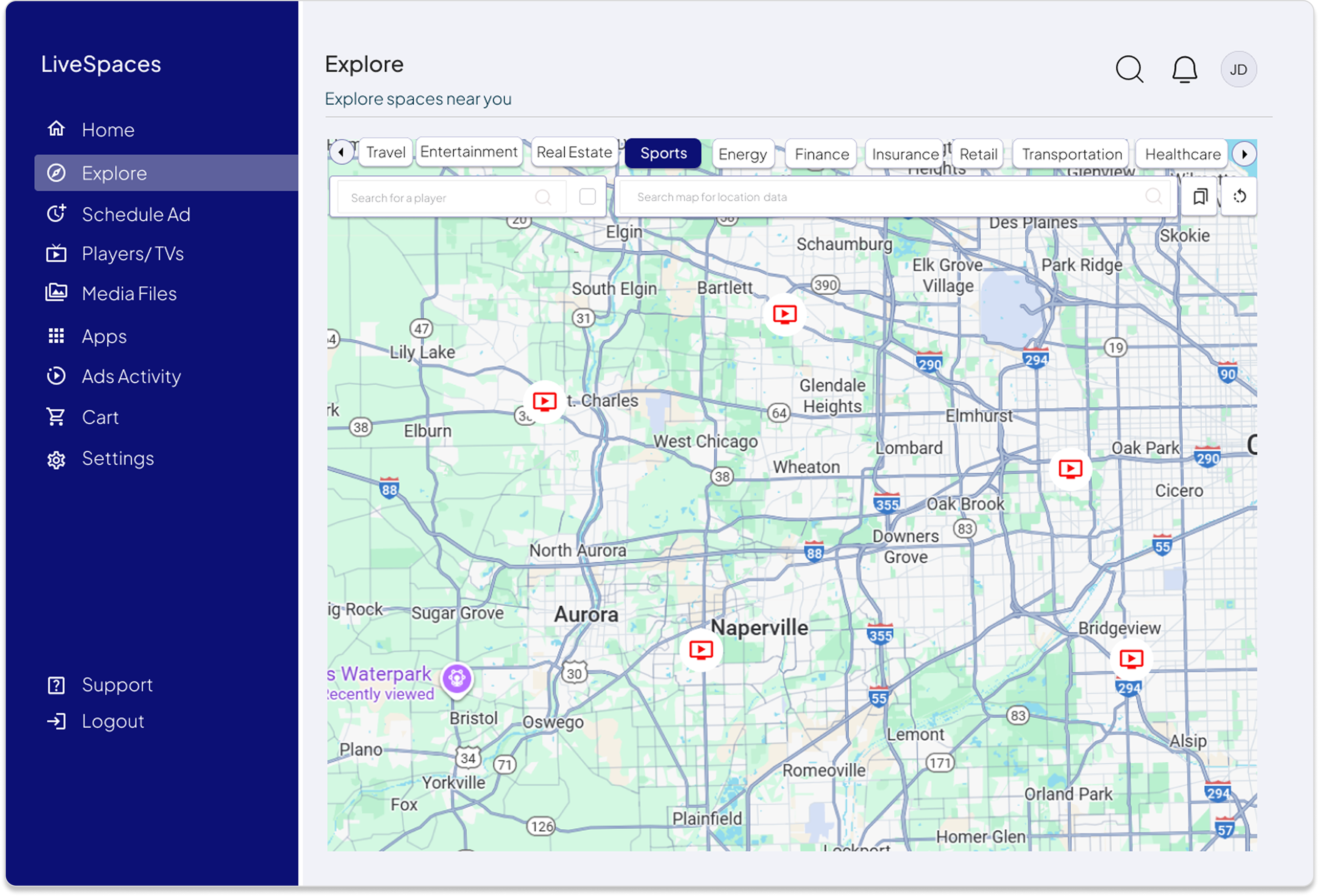Open notifications bell
This screenshot has height=896, width=1319.
[1184, 69]
